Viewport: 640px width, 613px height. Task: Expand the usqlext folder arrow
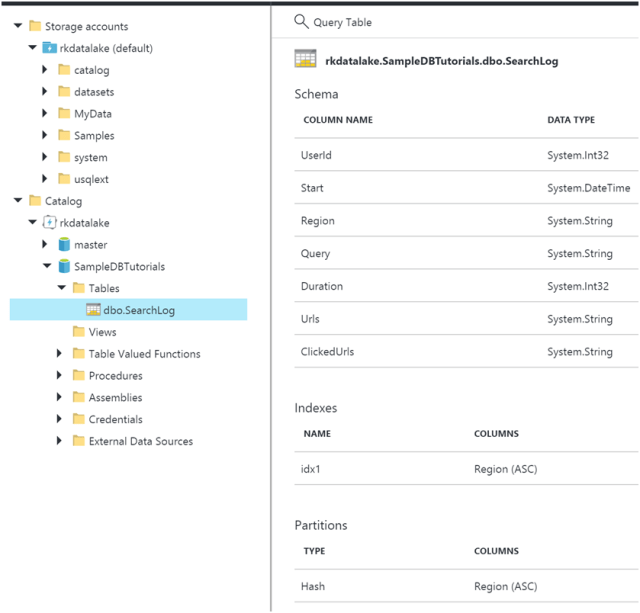(45, 178)
